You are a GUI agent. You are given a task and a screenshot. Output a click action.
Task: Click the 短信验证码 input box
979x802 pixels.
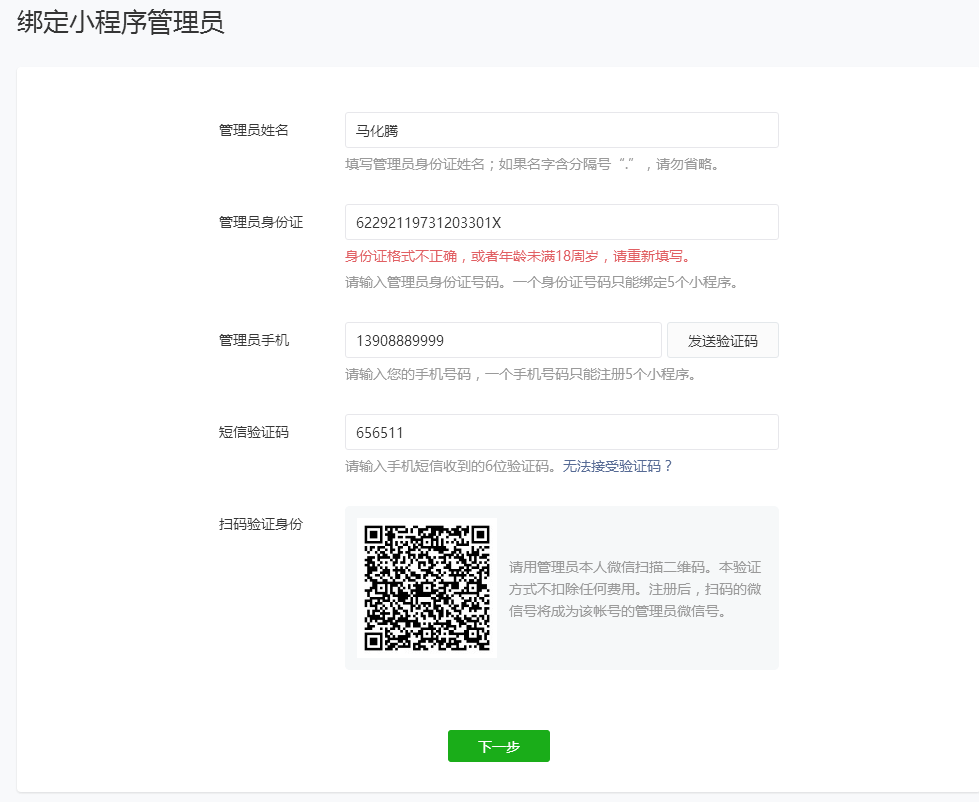coord(561,432)
